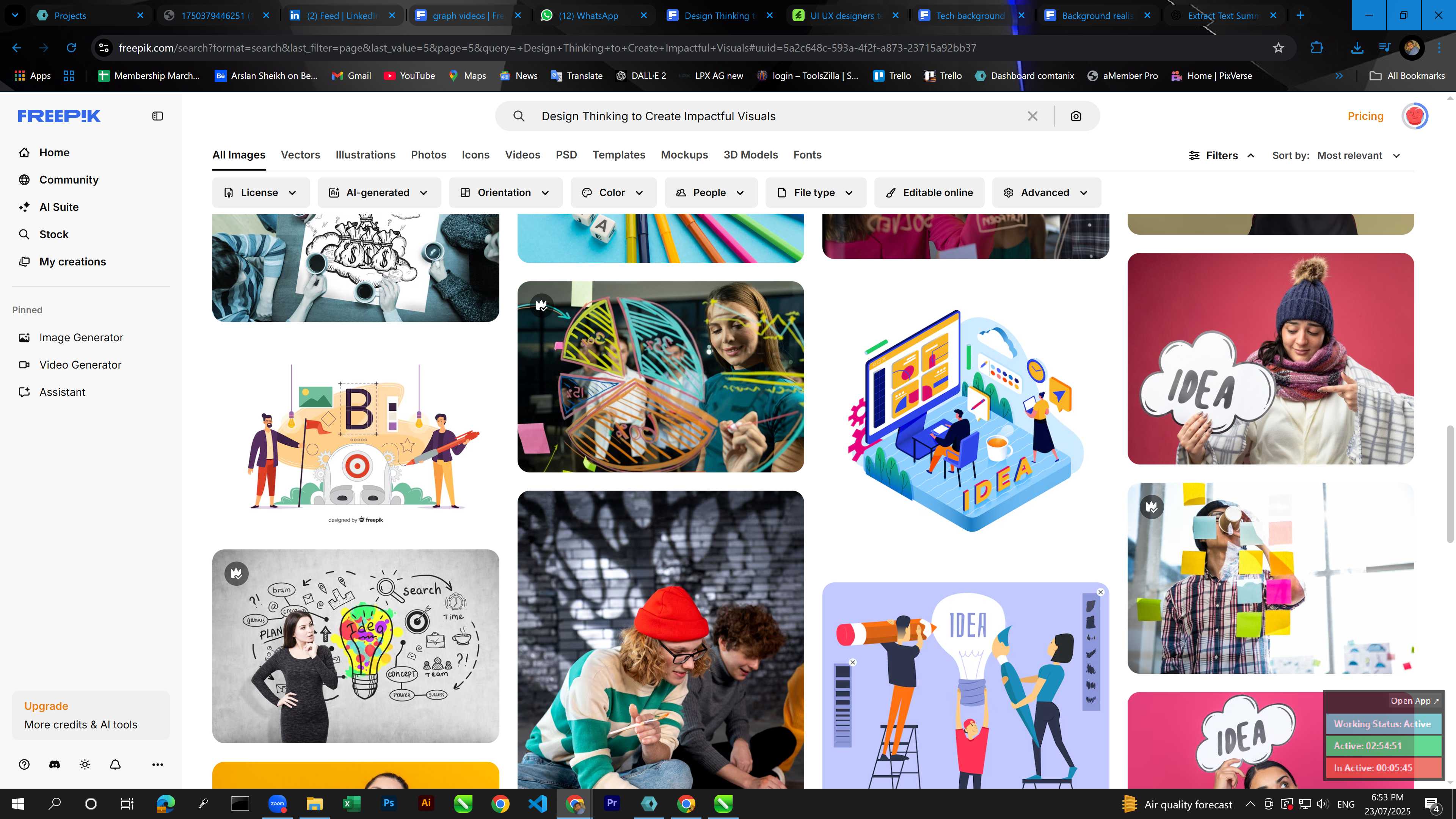The height and width of the screenshot is (819, 1456).
Task: Open the Color filter dropdown
Action: point(613,193)
